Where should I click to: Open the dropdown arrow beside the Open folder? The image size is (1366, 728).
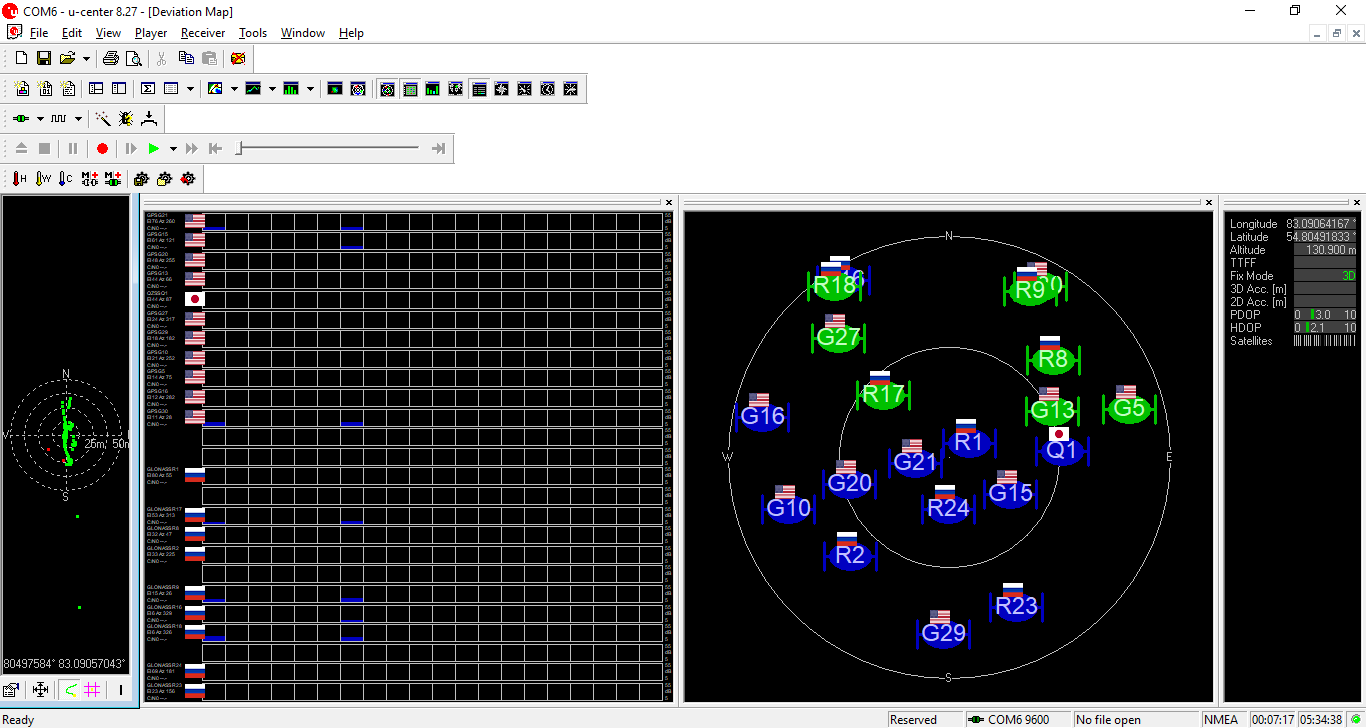[86, 59]
